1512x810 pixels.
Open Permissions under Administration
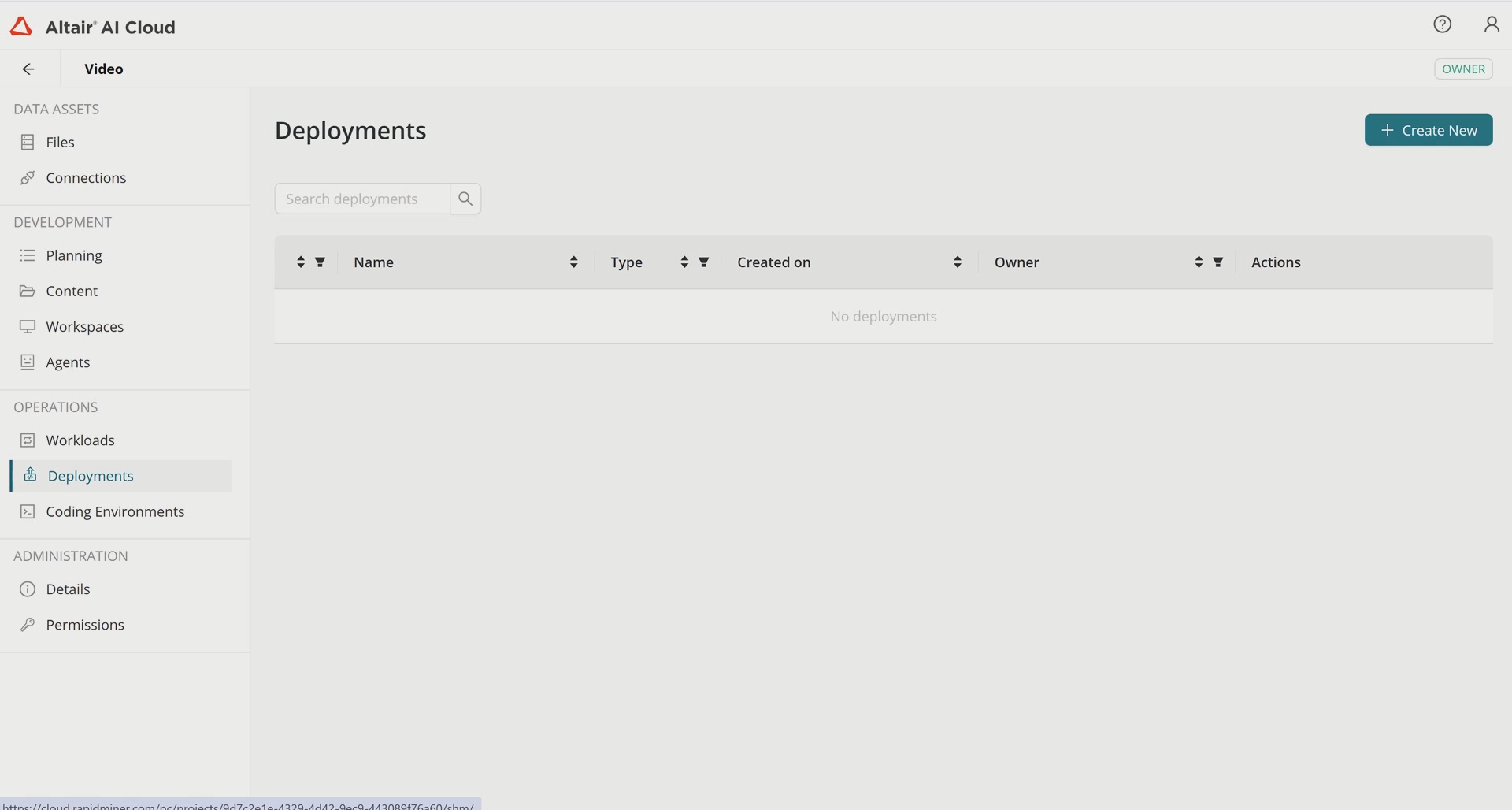click(85, 625)
